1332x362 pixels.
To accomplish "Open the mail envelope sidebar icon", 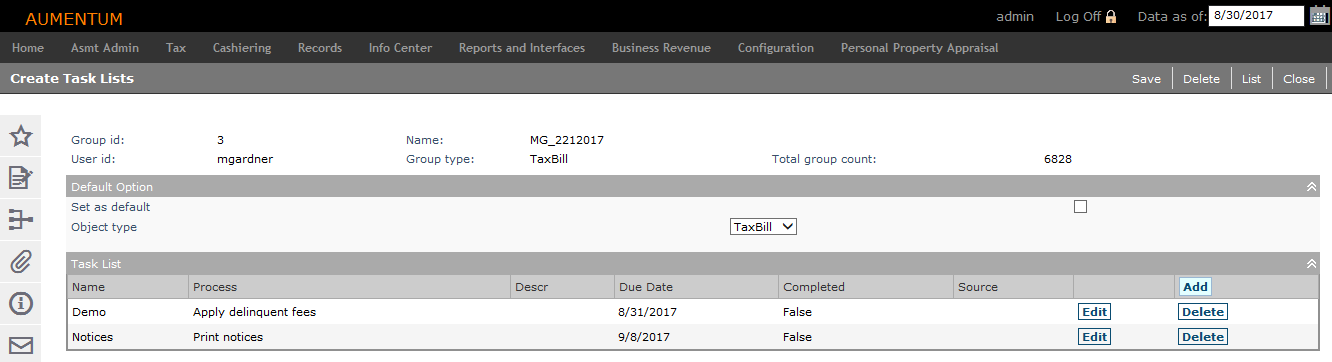I will coord(21,345).
